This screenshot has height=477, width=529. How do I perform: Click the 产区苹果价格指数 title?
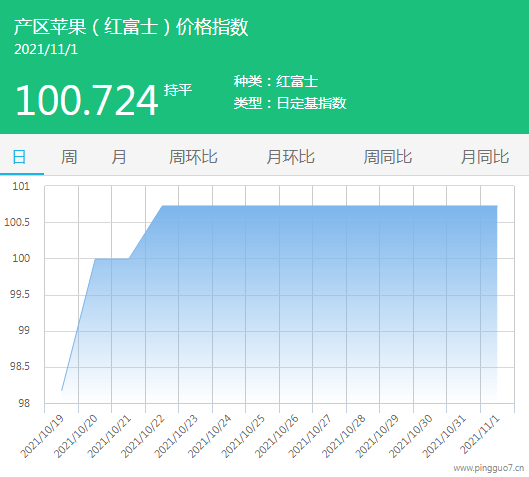131,27
